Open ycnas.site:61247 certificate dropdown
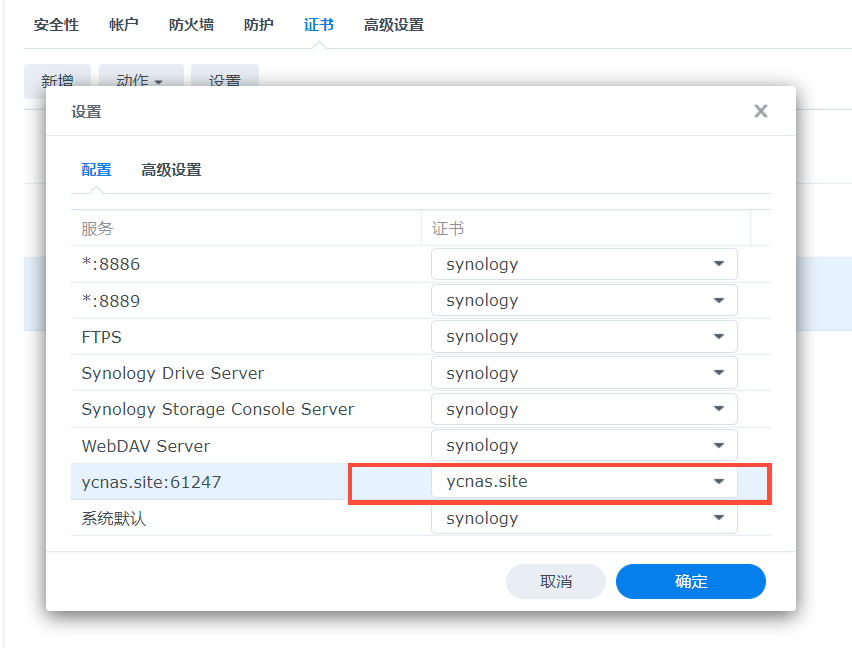This screenshot has width=852, height=648. pos(584,482)
